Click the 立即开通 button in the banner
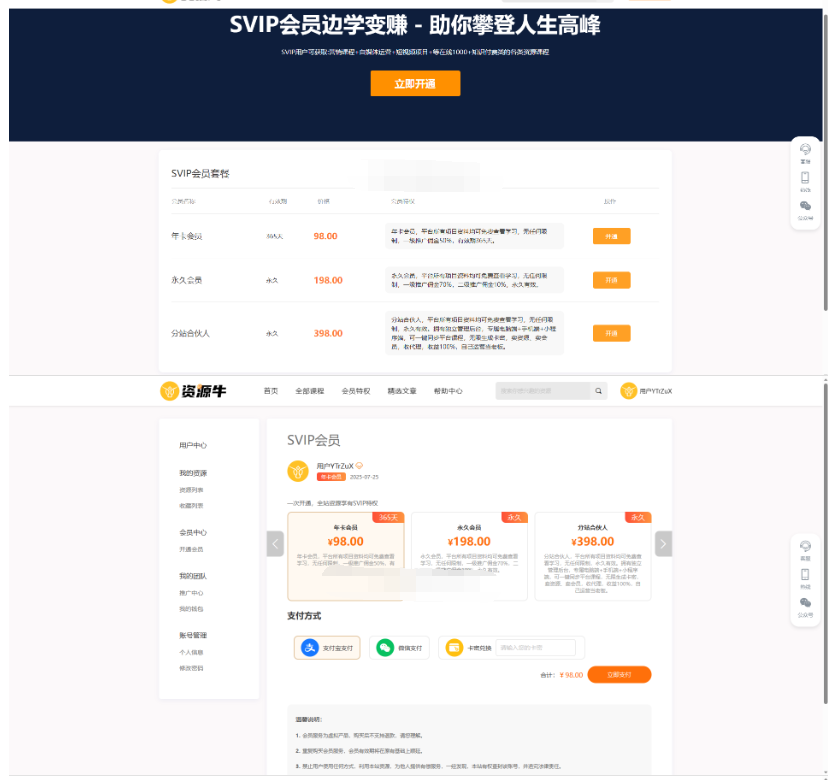The width and height of the screenshot is (828, 780). click(414, 84)
